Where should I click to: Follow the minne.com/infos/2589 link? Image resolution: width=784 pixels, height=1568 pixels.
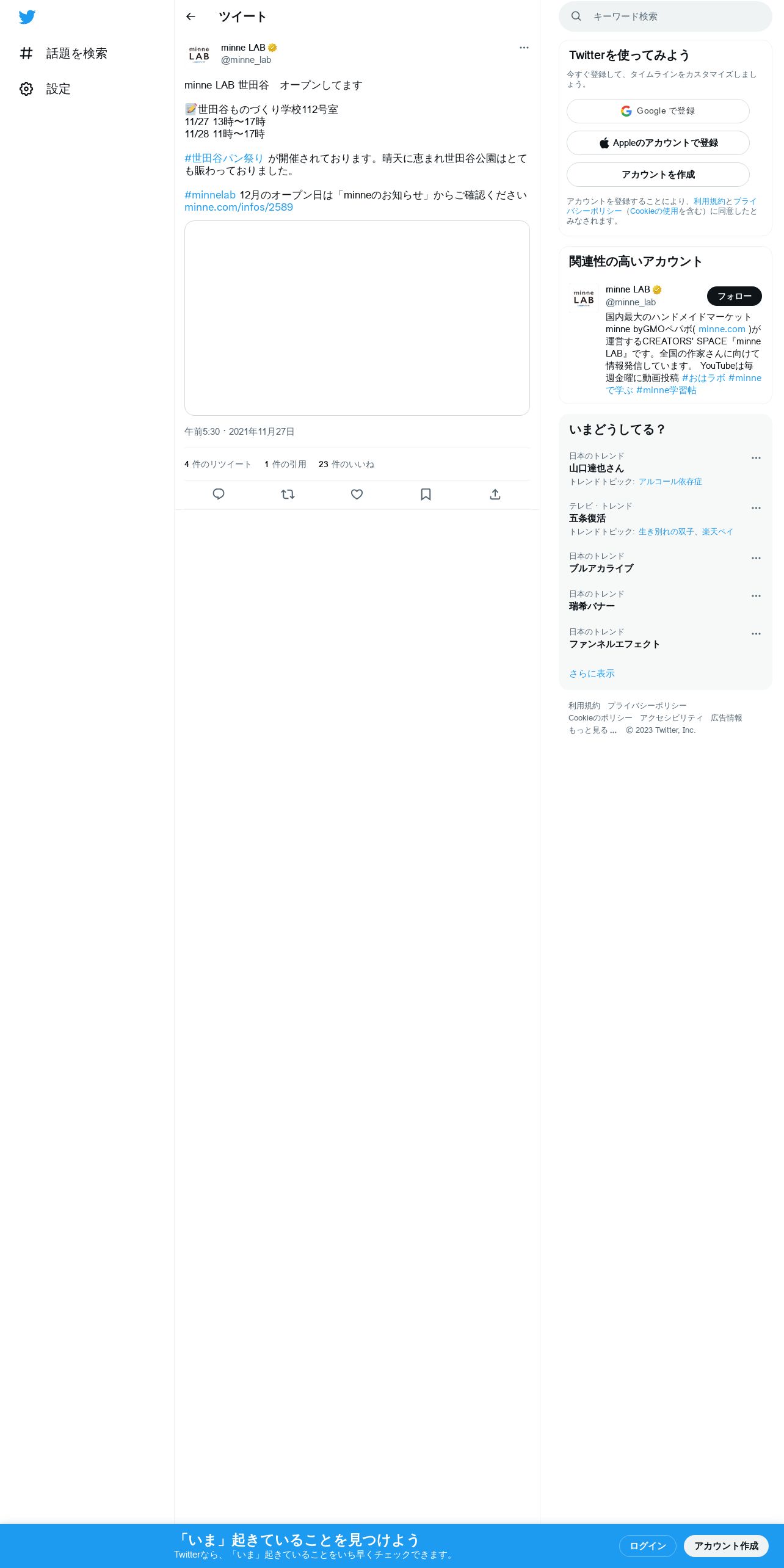[x=239, y=207]
